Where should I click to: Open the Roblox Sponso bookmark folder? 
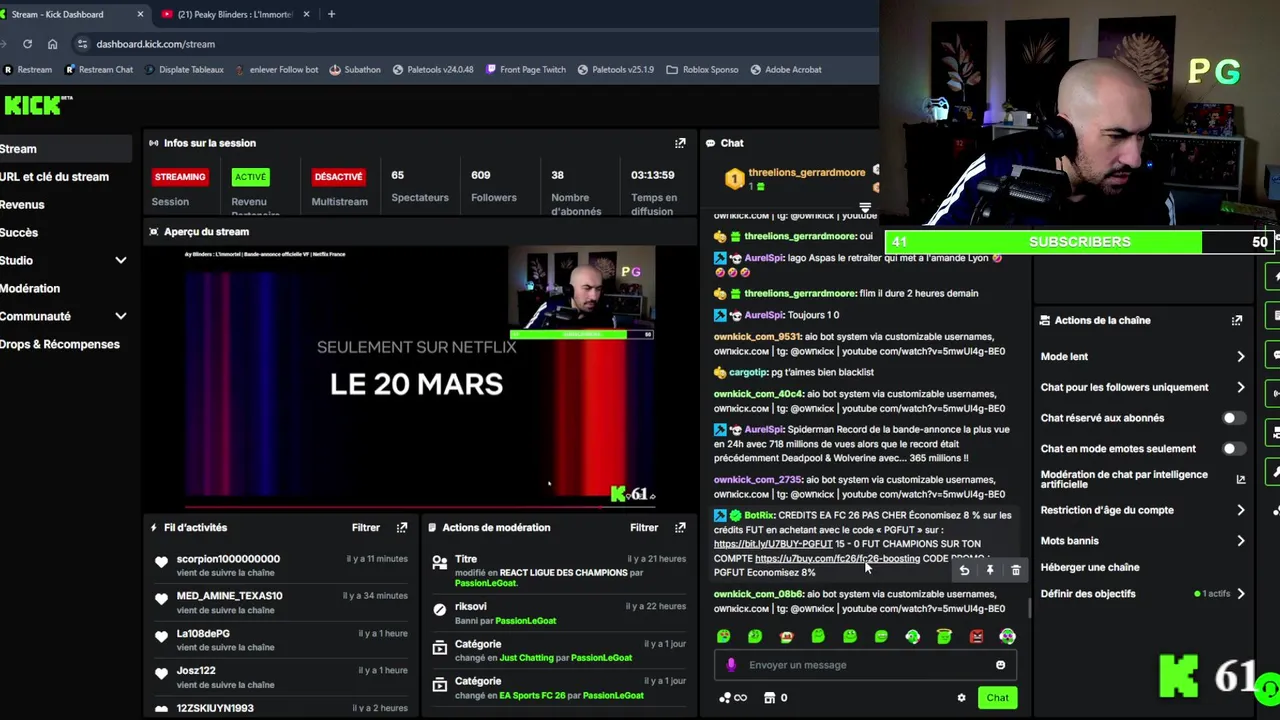click(701, 70)
